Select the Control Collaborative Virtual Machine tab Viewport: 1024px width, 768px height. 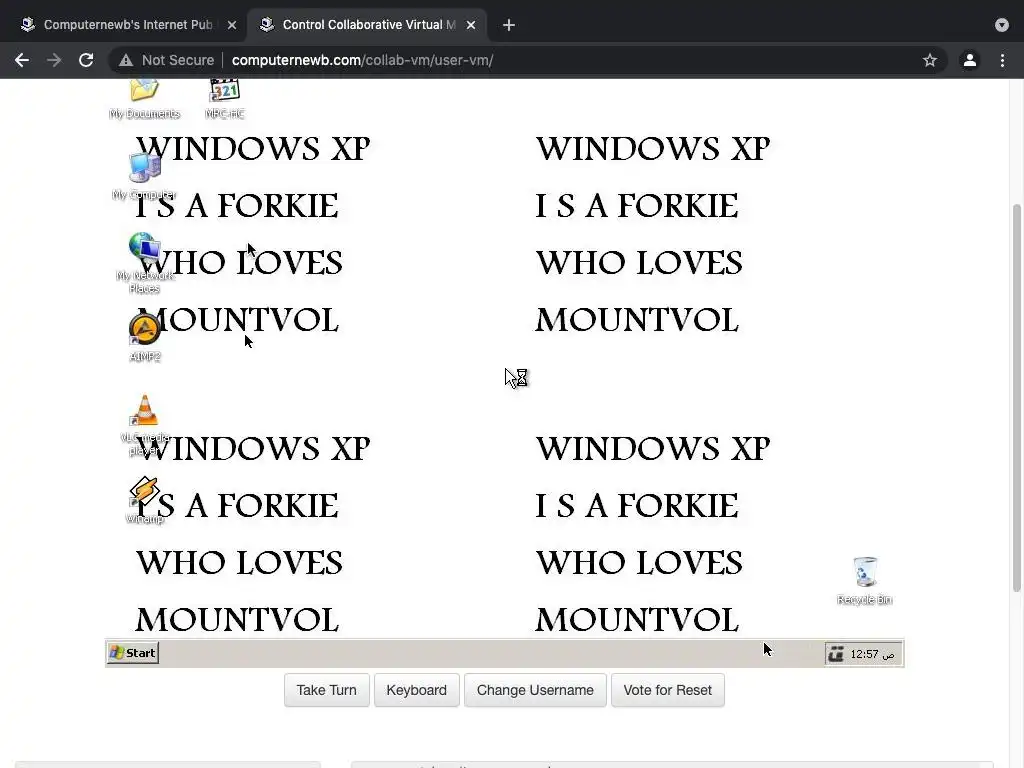coord(368,25)
